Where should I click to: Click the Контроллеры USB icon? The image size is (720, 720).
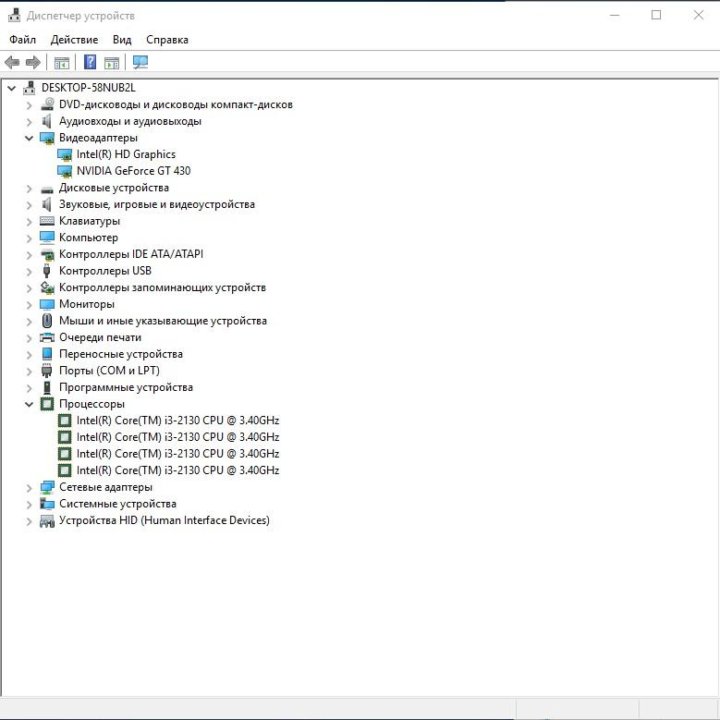(x=47, y=271)
